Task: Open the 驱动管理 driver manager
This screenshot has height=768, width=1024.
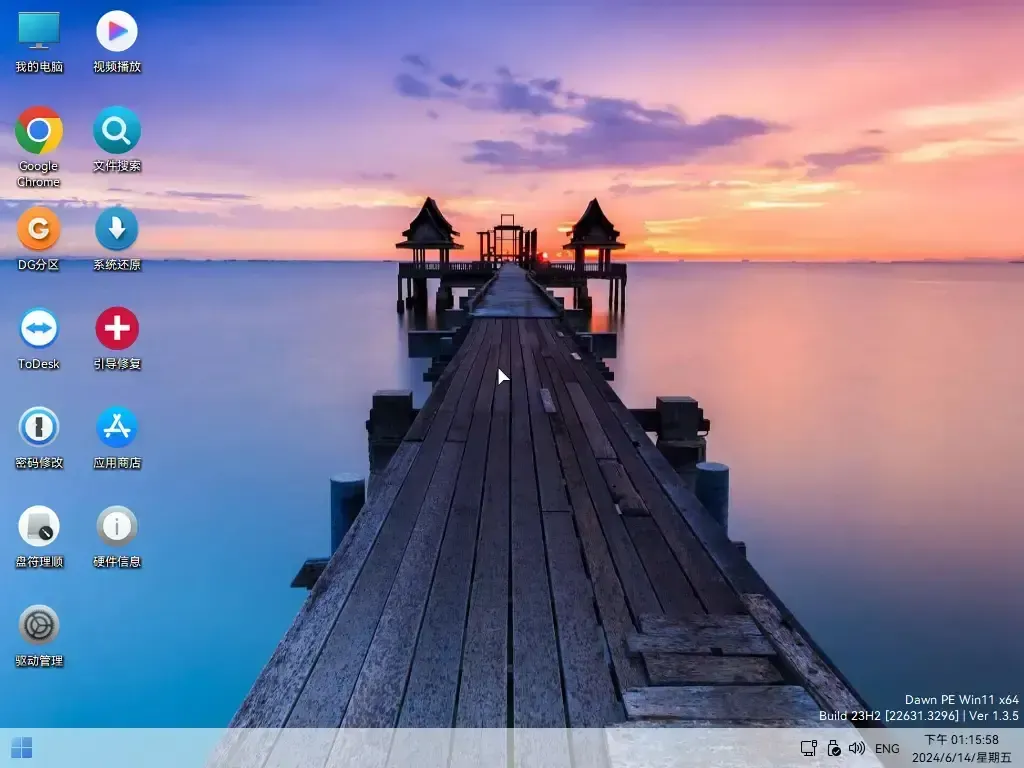Action: [x=38, y=626]
